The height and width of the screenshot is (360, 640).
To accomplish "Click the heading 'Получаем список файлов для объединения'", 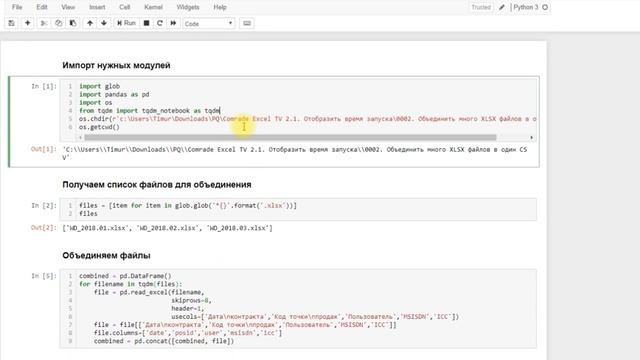I will click(157, 184).
